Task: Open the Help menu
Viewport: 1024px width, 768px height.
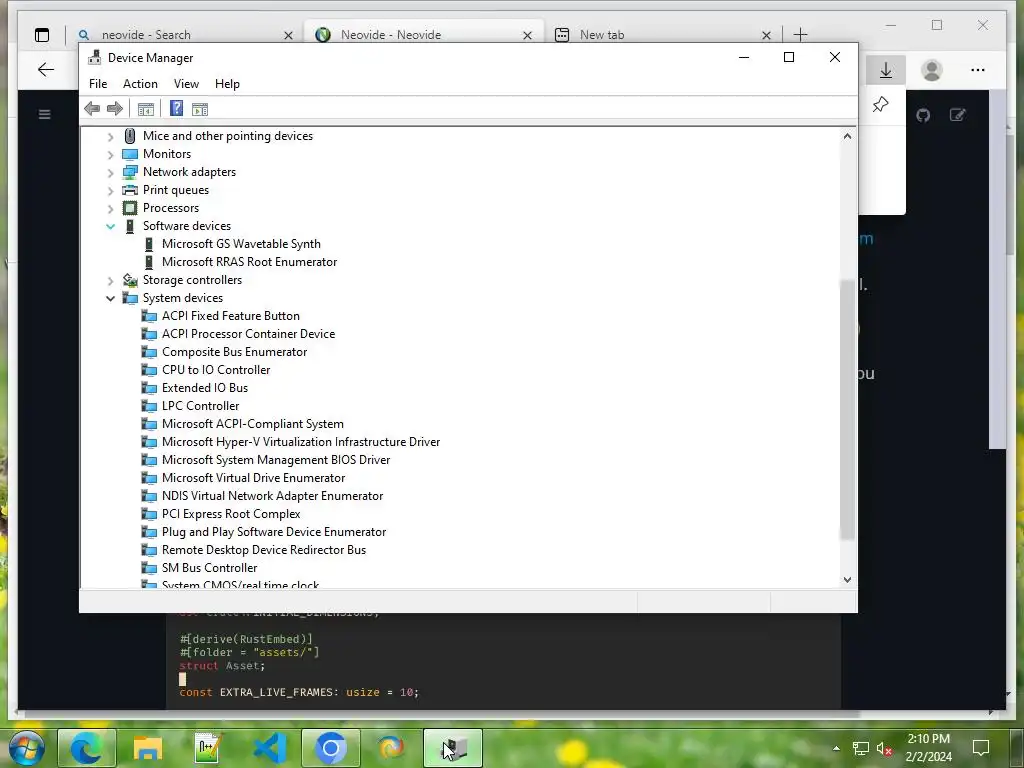Action: (x=227, y=84)
